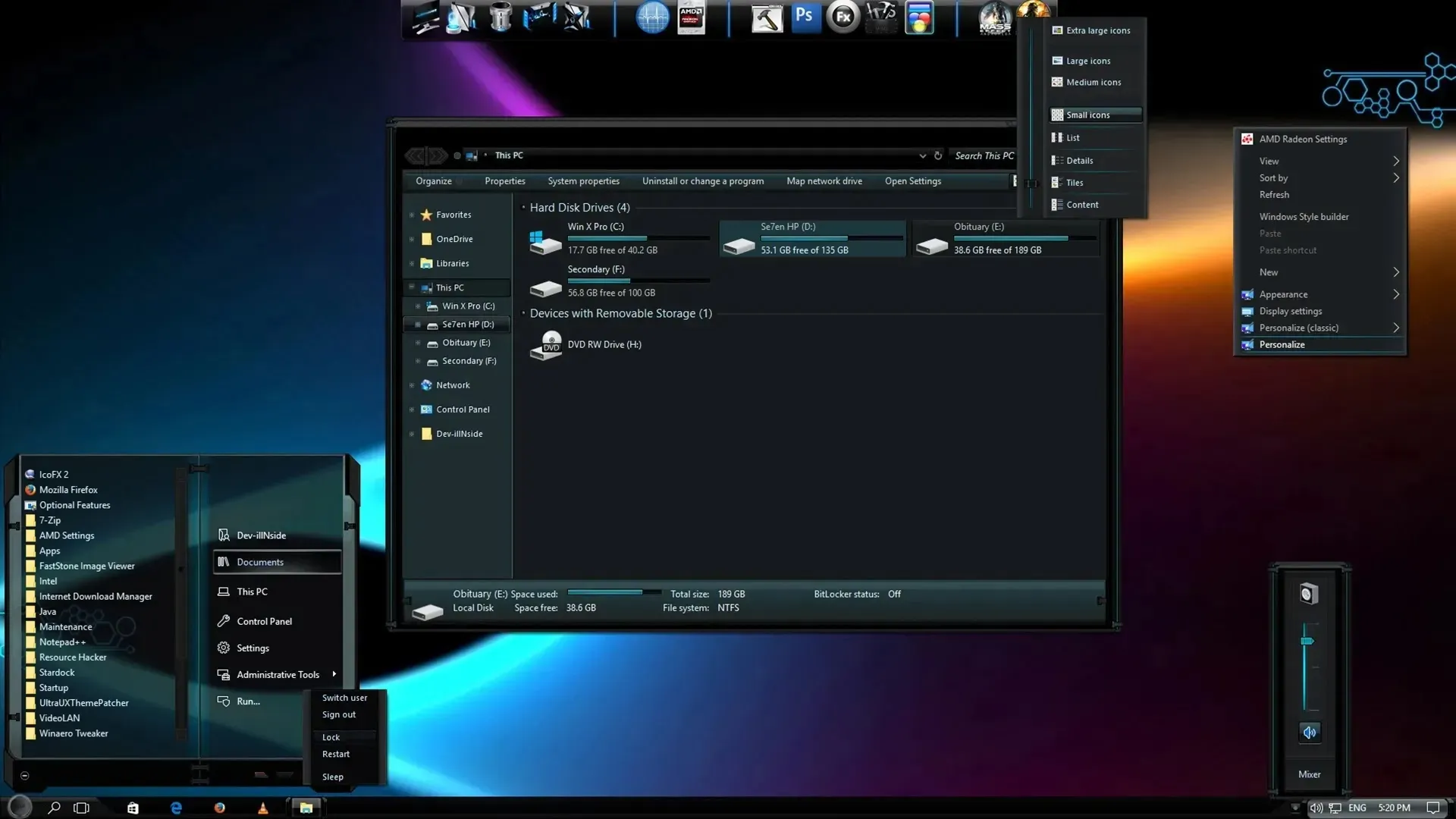Adjust the volume slider handle
The height and width of the screenshot is (819, 1456).
click(1307, 641)
